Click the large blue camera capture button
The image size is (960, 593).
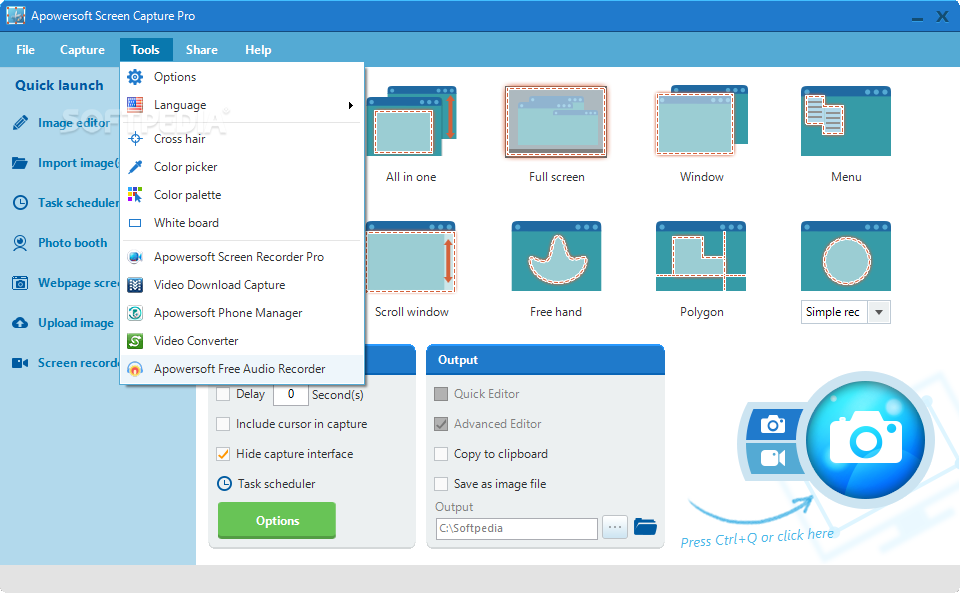[x=865, y=439]
